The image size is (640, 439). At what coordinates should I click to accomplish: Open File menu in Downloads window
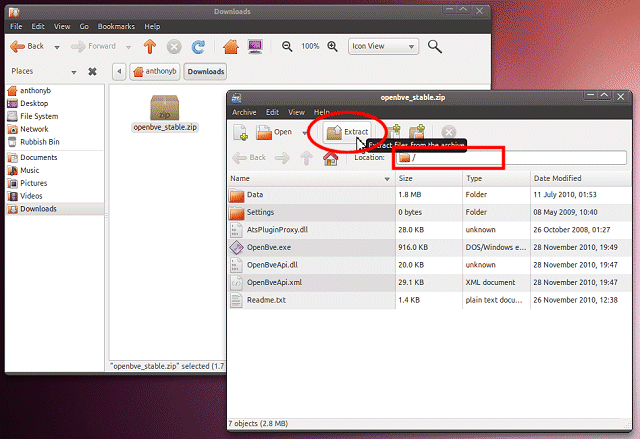pos(16,27)
